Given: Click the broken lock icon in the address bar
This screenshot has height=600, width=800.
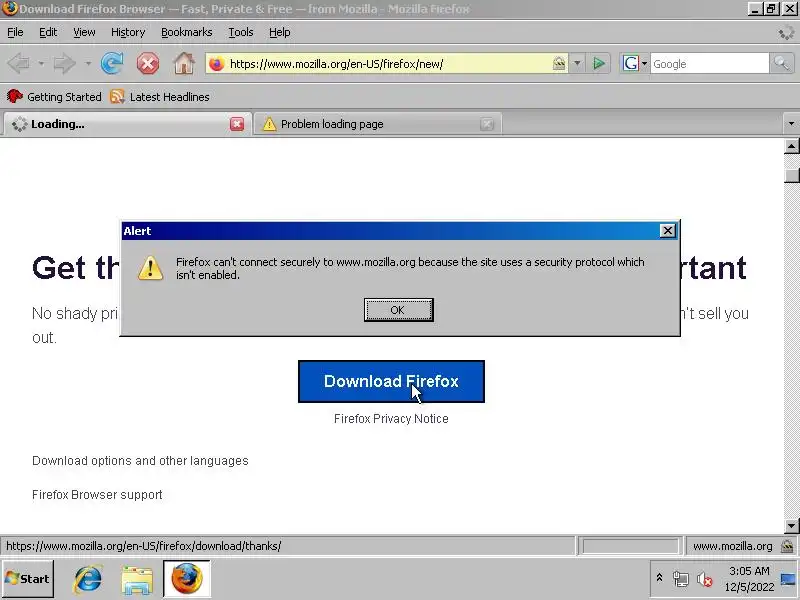Looking at the screenshot, I should [559, 64].
